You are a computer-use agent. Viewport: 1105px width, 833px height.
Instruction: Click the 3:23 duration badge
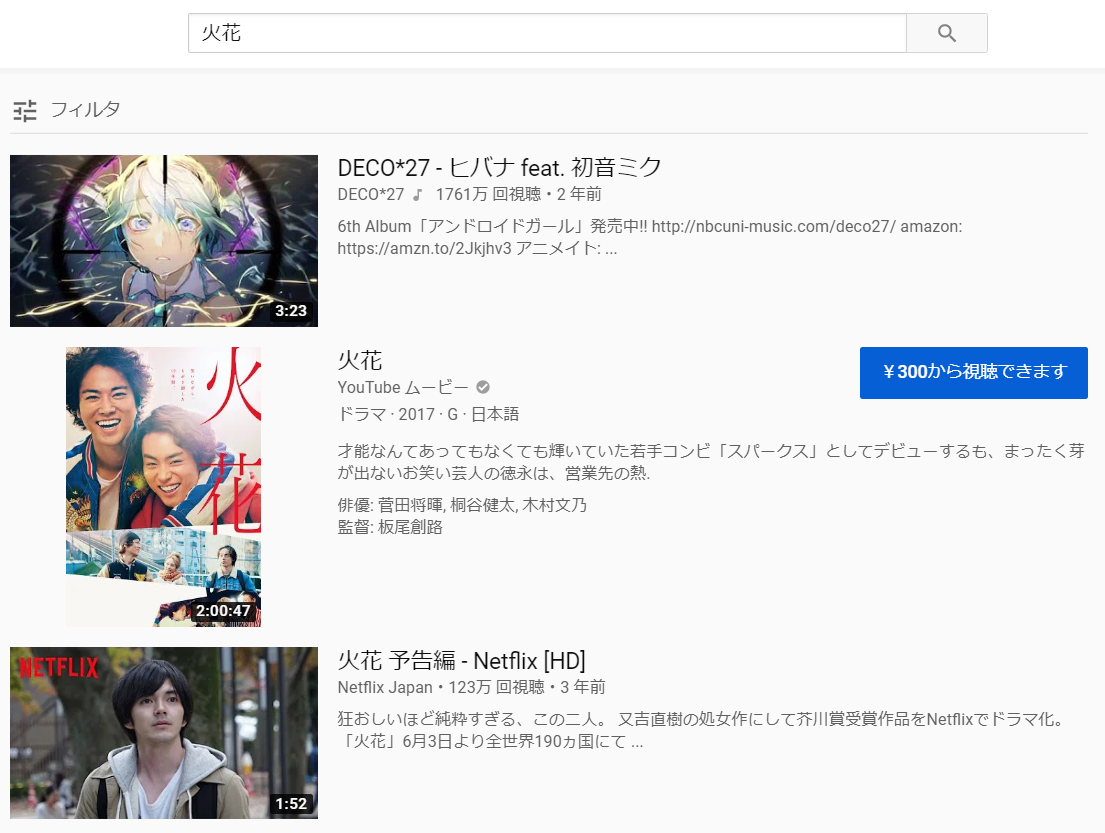pos(291,311)
